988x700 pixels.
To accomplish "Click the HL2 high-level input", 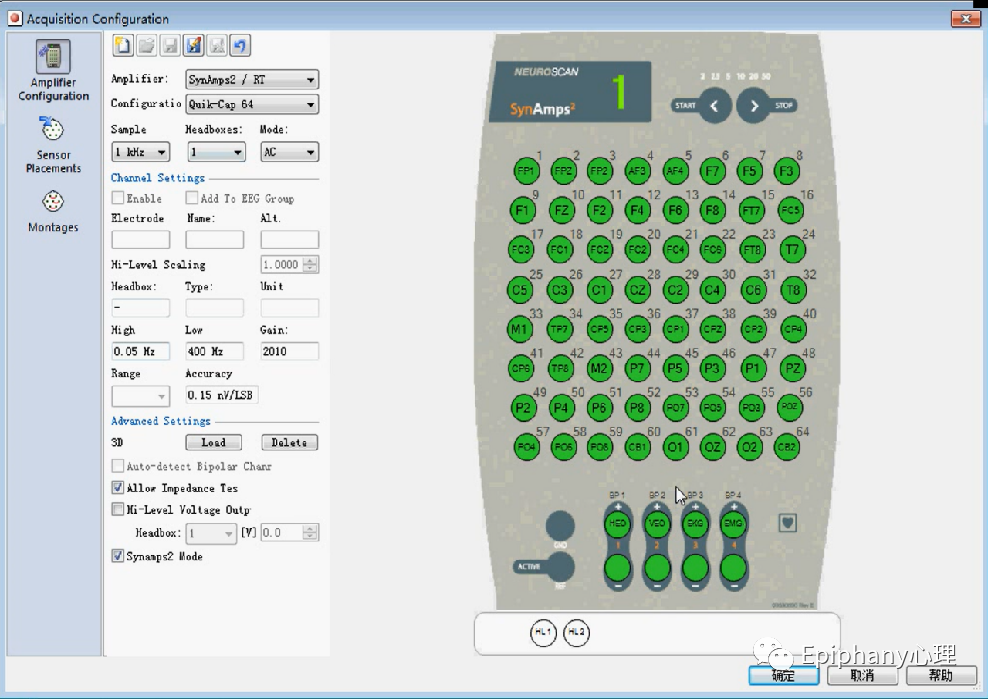I will tap(576, 632).
